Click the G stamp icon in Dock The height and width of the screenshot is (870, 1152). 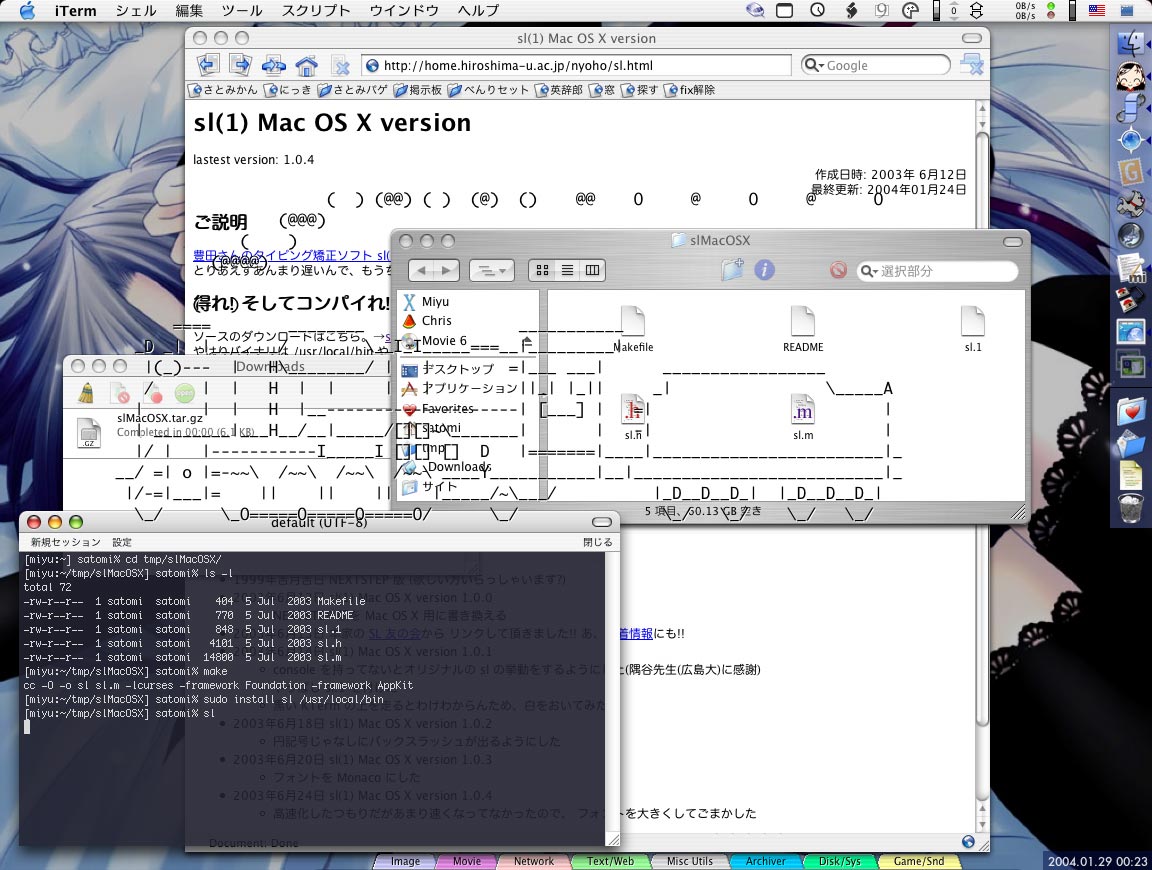click(x=1131, y=172)
